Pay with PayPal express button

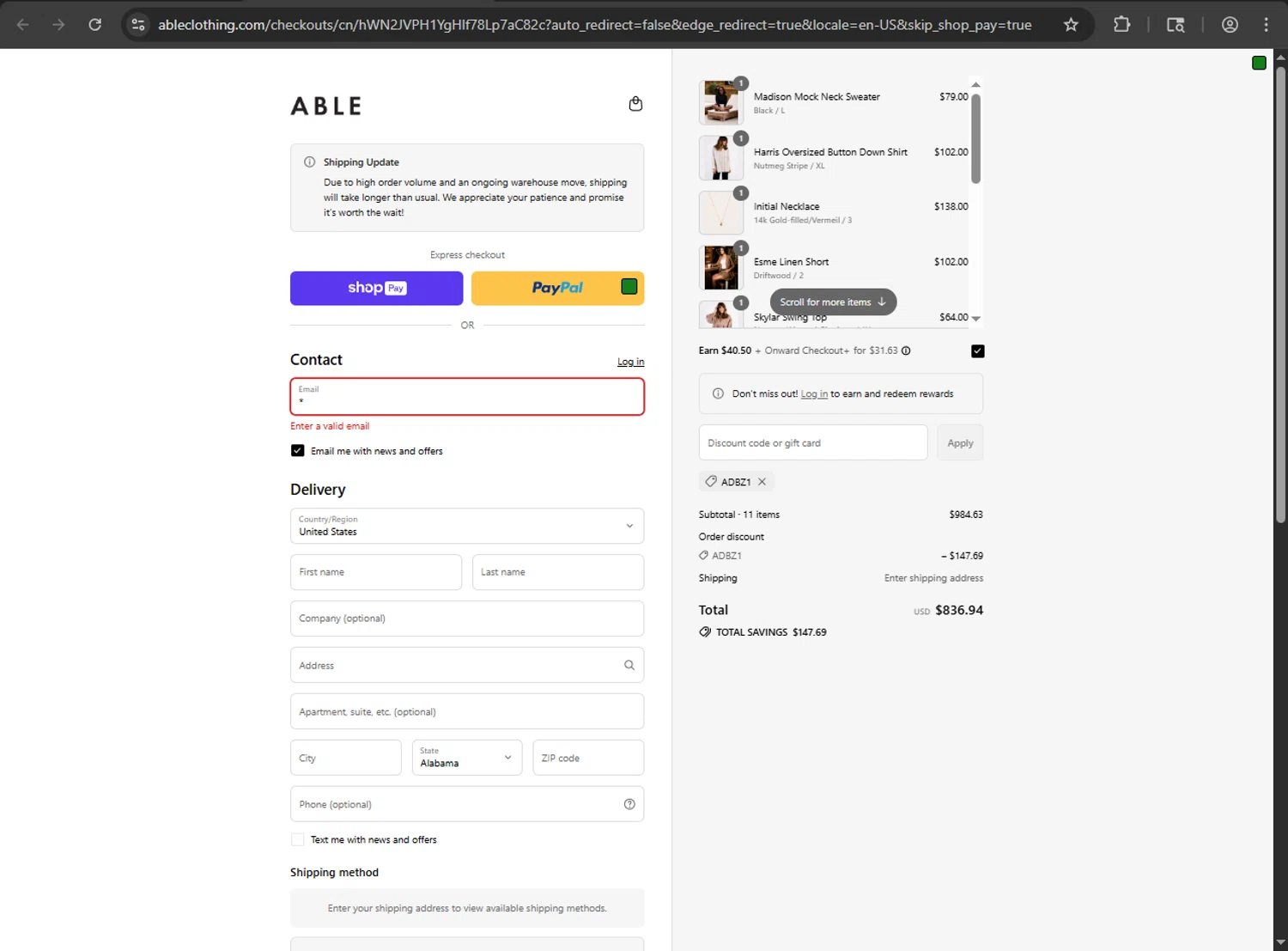click(x=557, y=288)
